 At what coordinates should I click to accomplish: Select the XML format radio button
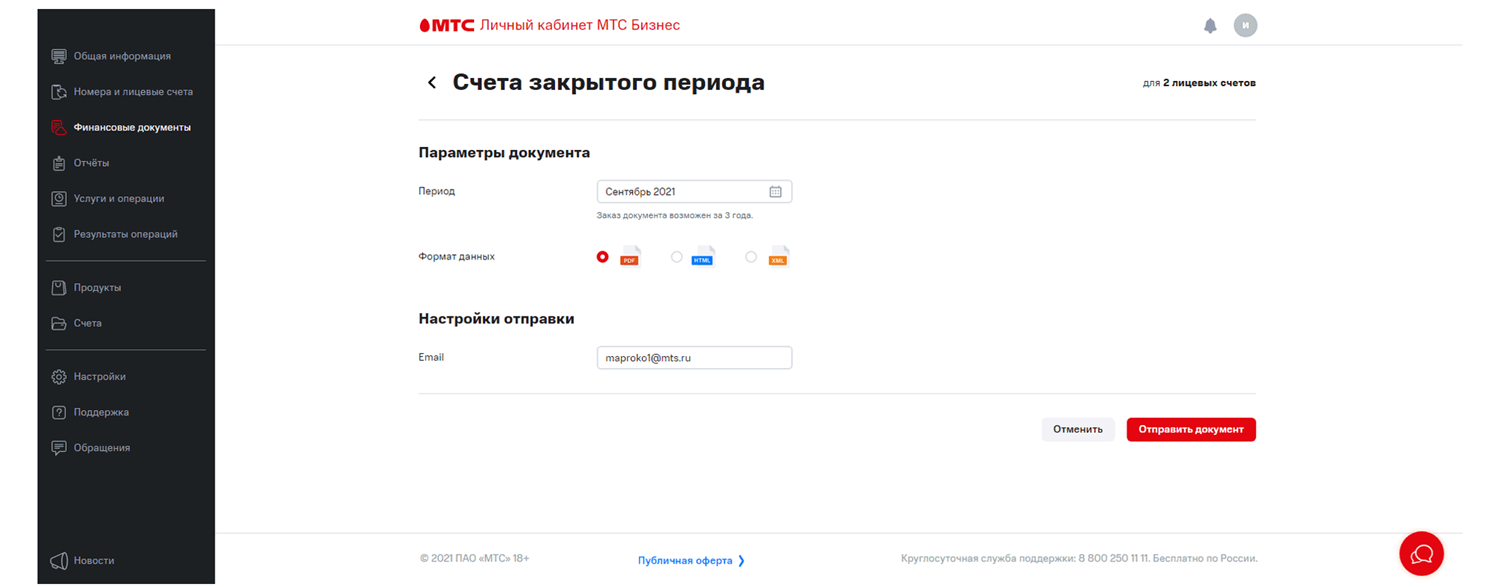pyautogui.click(x=751, y=257)
